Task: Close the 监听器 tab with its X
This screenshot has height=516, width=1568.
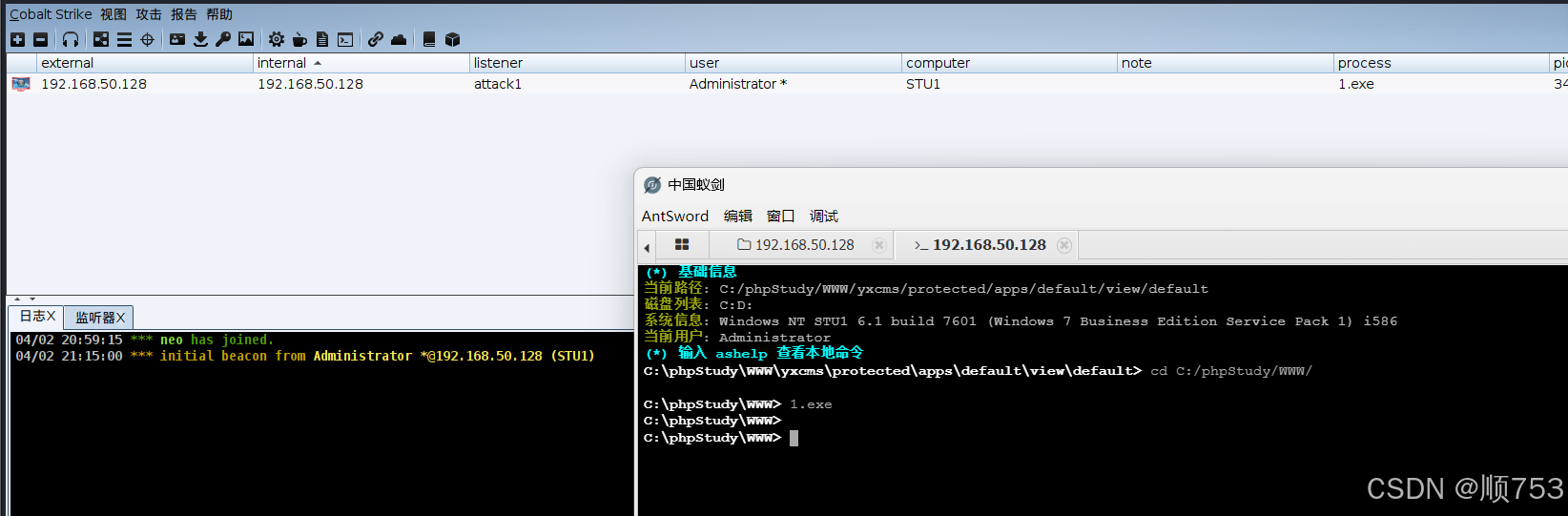Action: pyautogui.click(x=121, y=318)
